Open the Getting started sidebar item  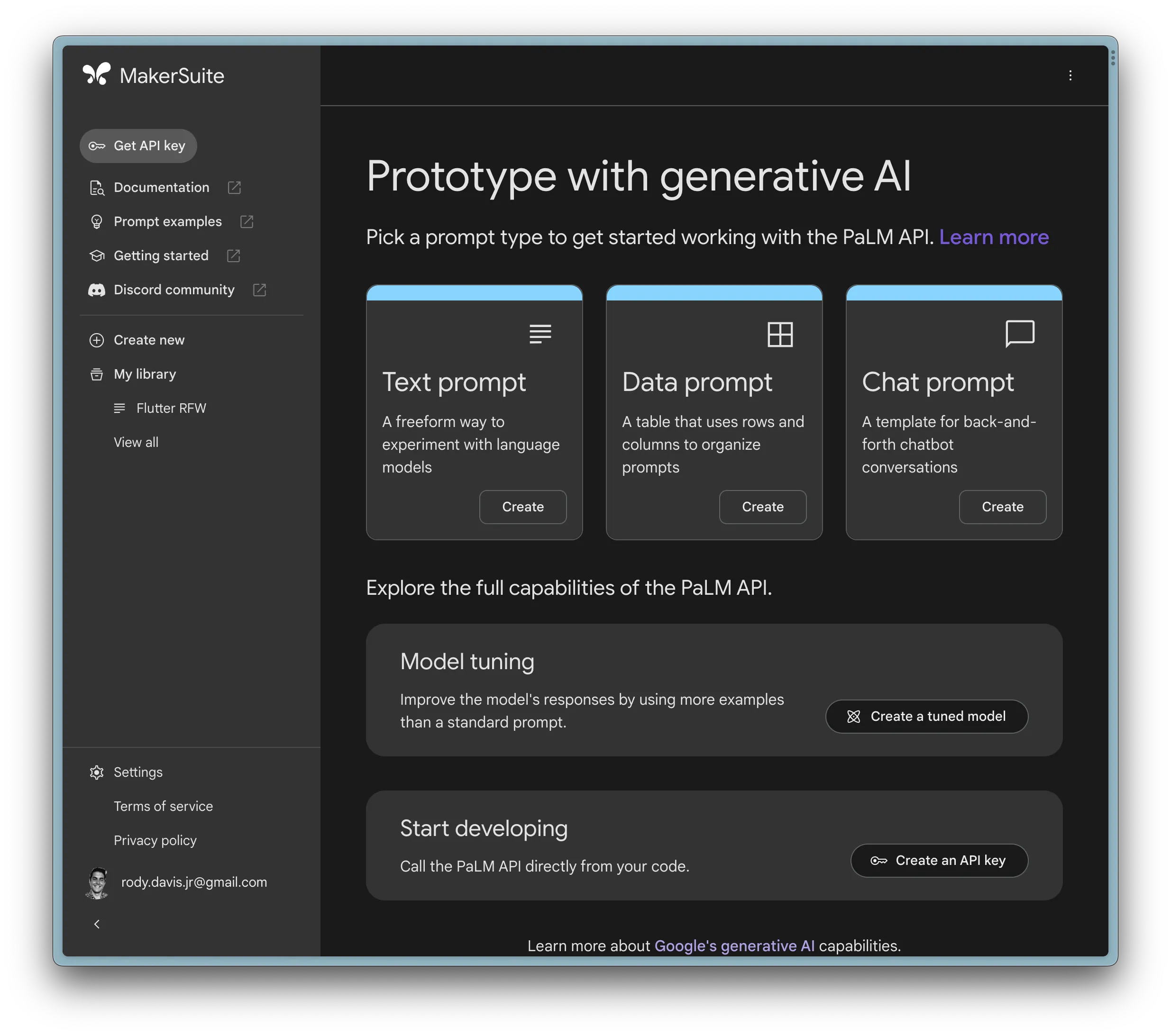click(x=161, y=255)
